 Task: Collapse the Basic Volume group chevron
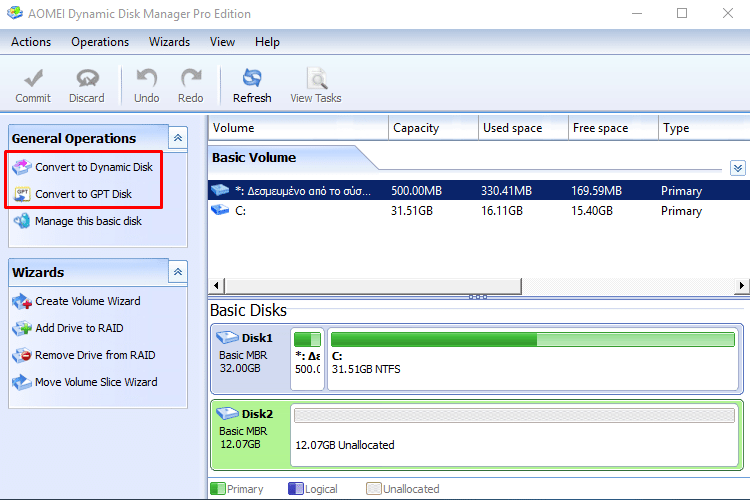pyautogui.click(x=738, y=168)
